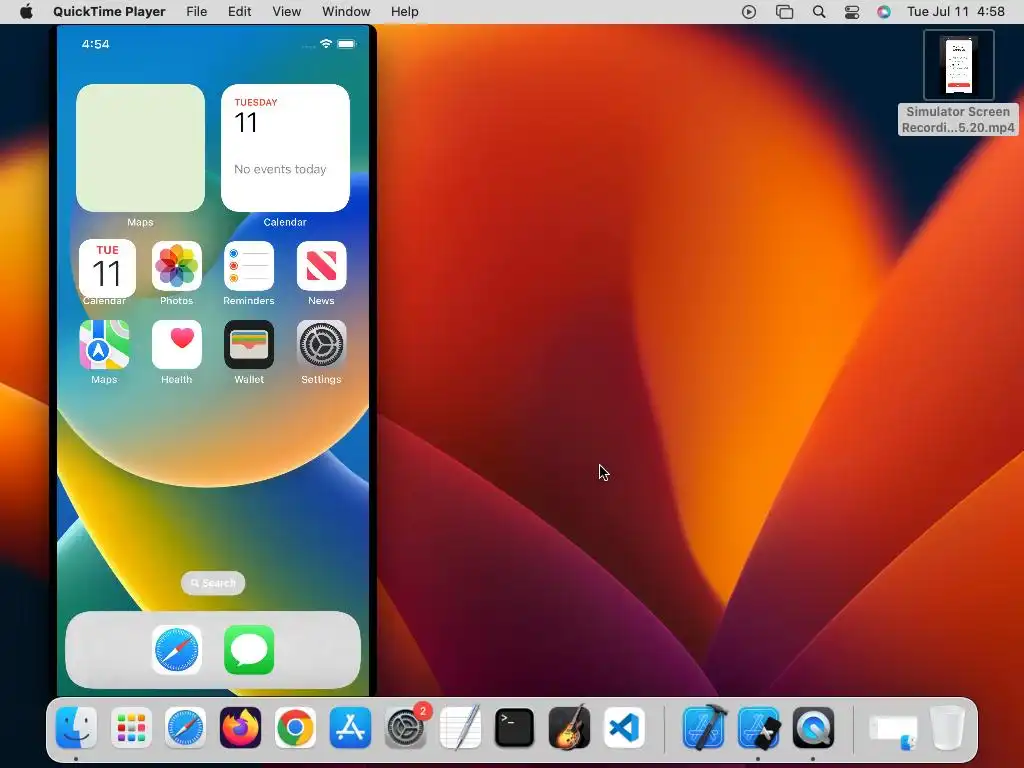Open the Simulator Screen Recording mp4 file thumbnail

[959, 65]
